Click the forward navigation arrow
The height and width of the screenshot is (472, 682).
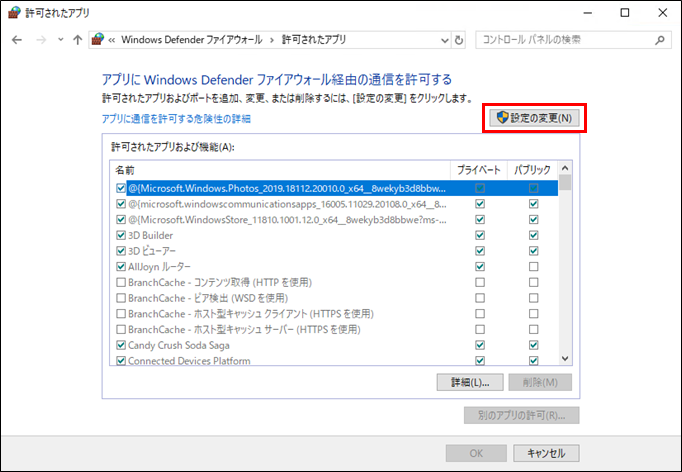pos(41,40)
